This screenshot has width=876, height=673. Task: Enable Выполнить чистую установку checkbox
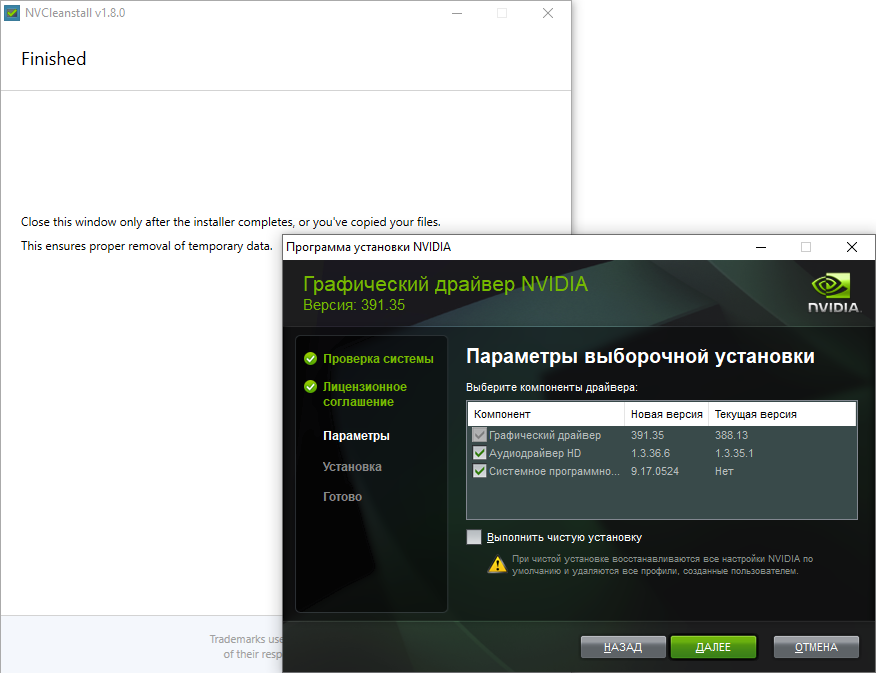(x=474, y=537)
